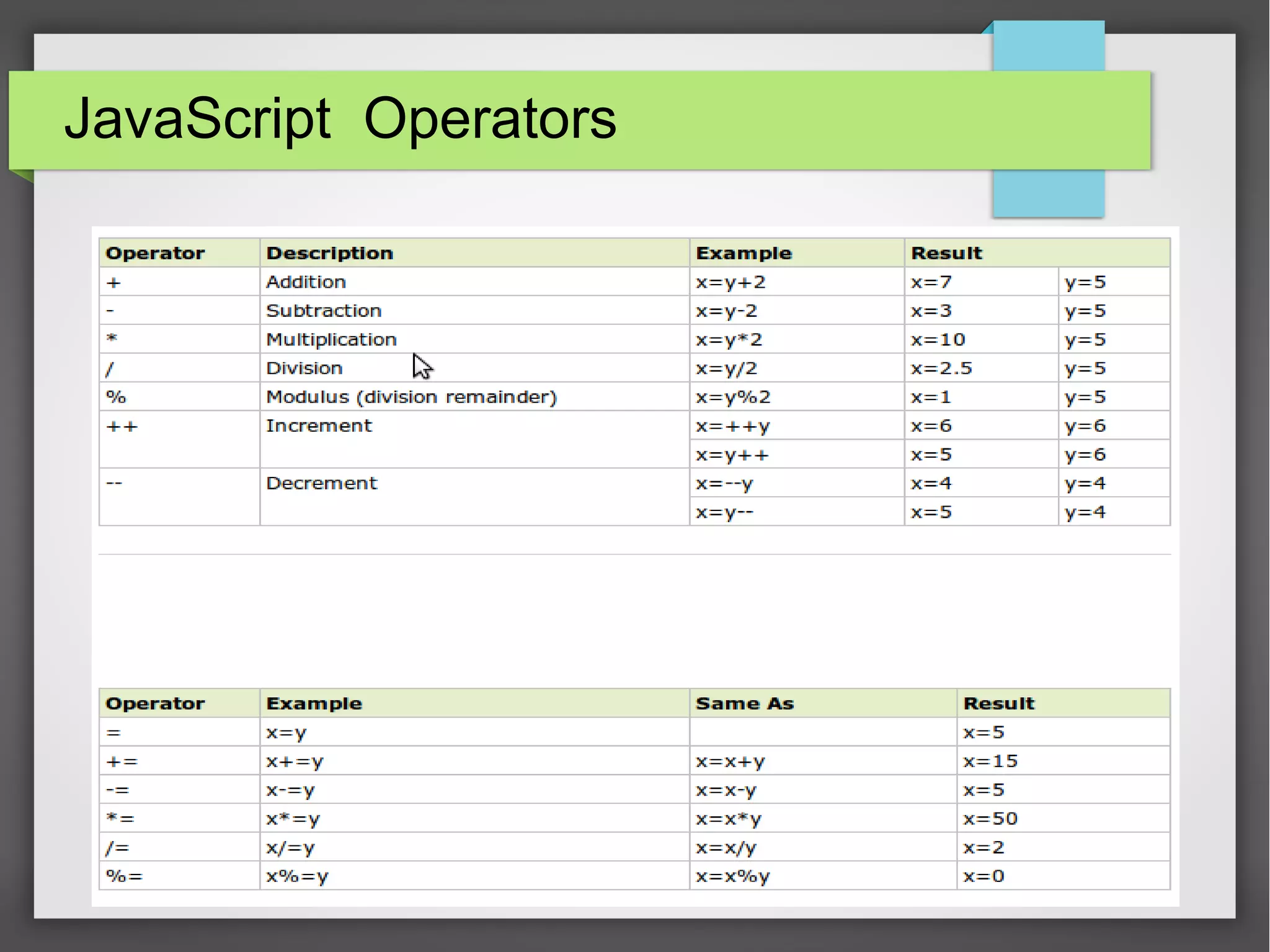The width and height of the screenshot is (1270, 952).
Task: Select the 'Addition' description cell
Action: tap(474, 282)
